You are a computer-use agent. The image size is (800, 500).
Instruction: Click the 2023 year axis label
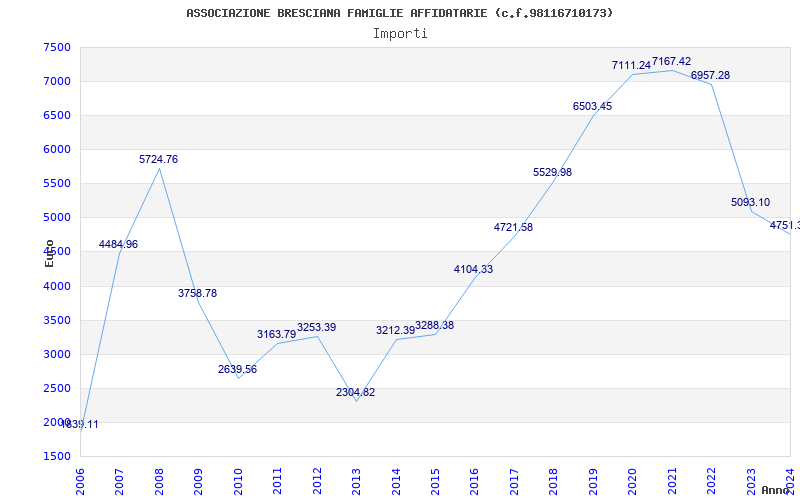751,482
